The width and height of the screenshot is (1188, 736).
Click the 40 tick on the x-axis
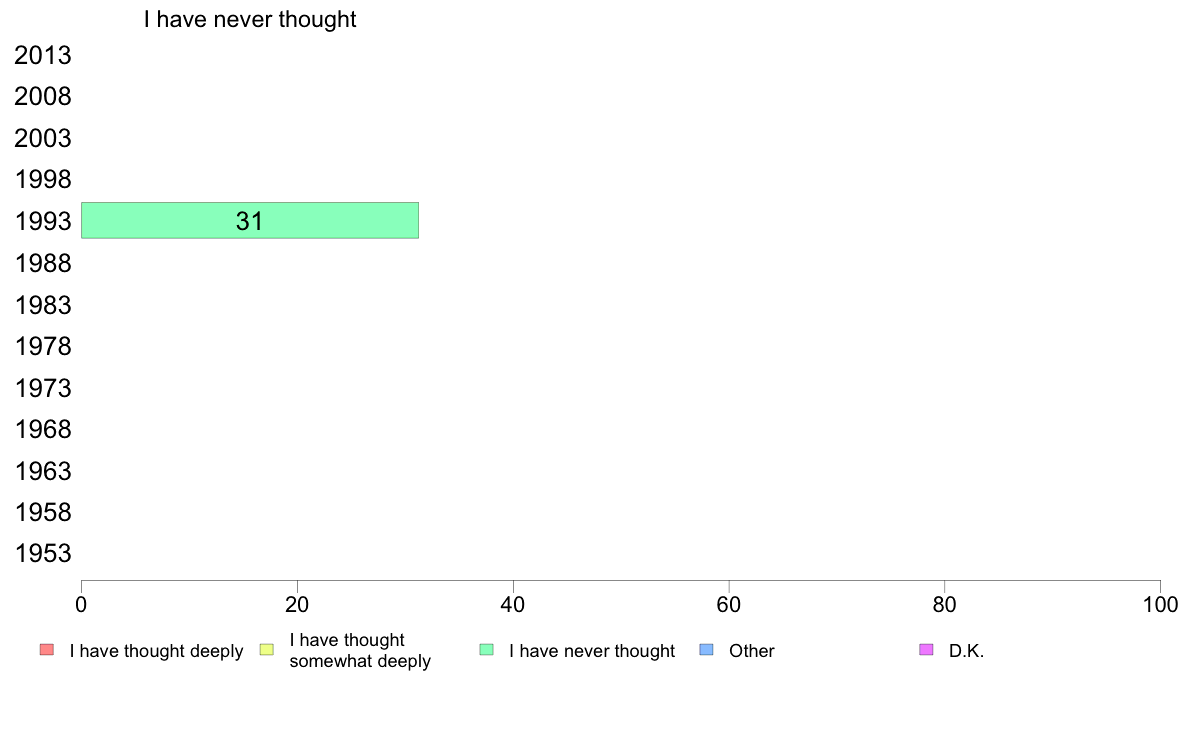[x=513, y=604]
